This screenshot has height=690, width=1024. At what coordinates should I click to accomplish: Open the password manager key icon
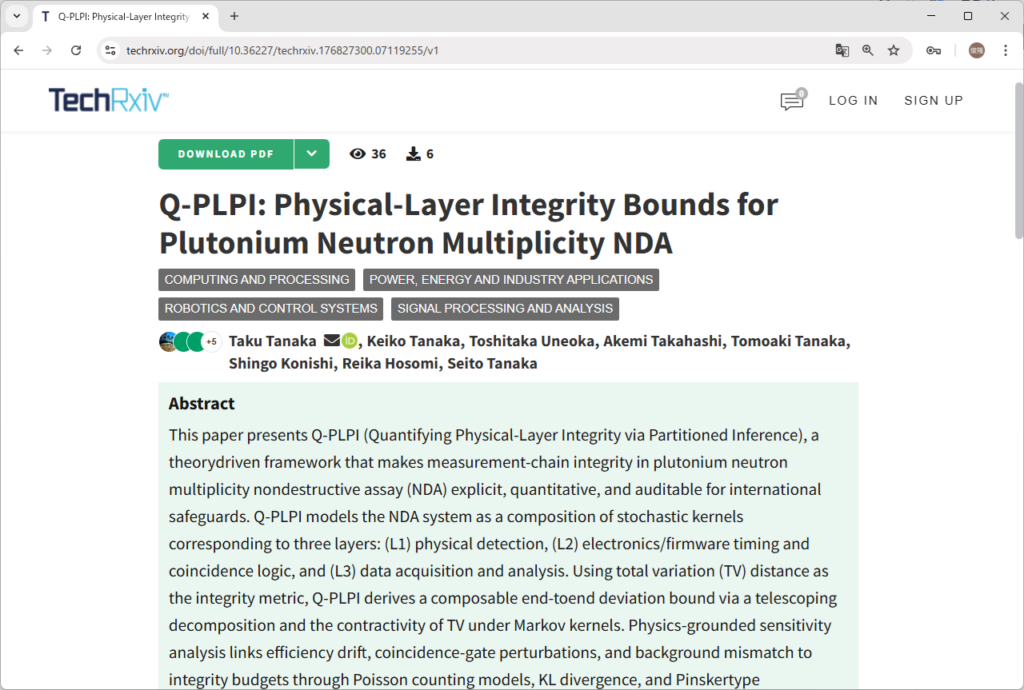933,50
